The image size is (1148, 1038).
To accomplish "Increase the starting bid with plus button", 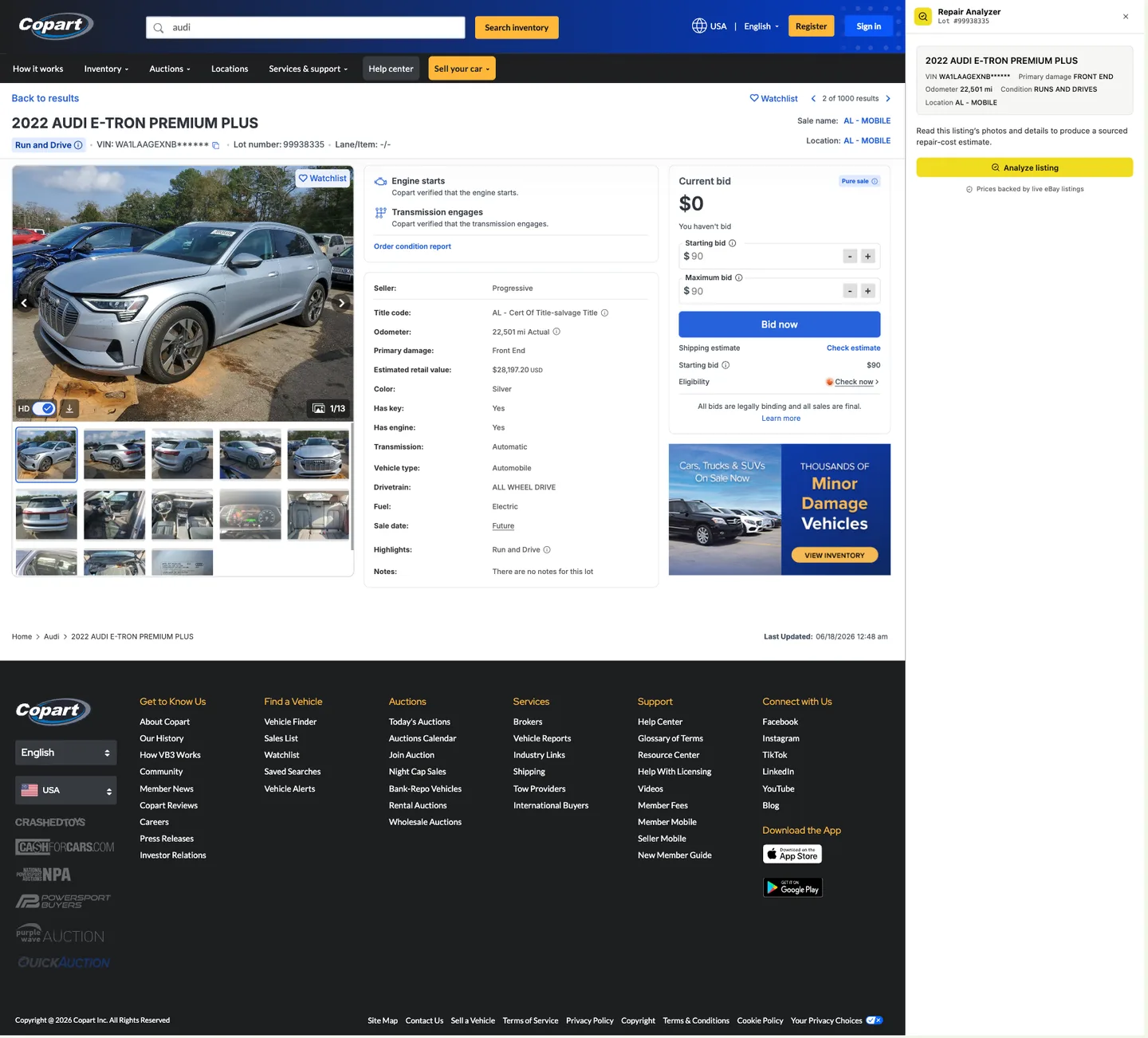I will [868, 256].
